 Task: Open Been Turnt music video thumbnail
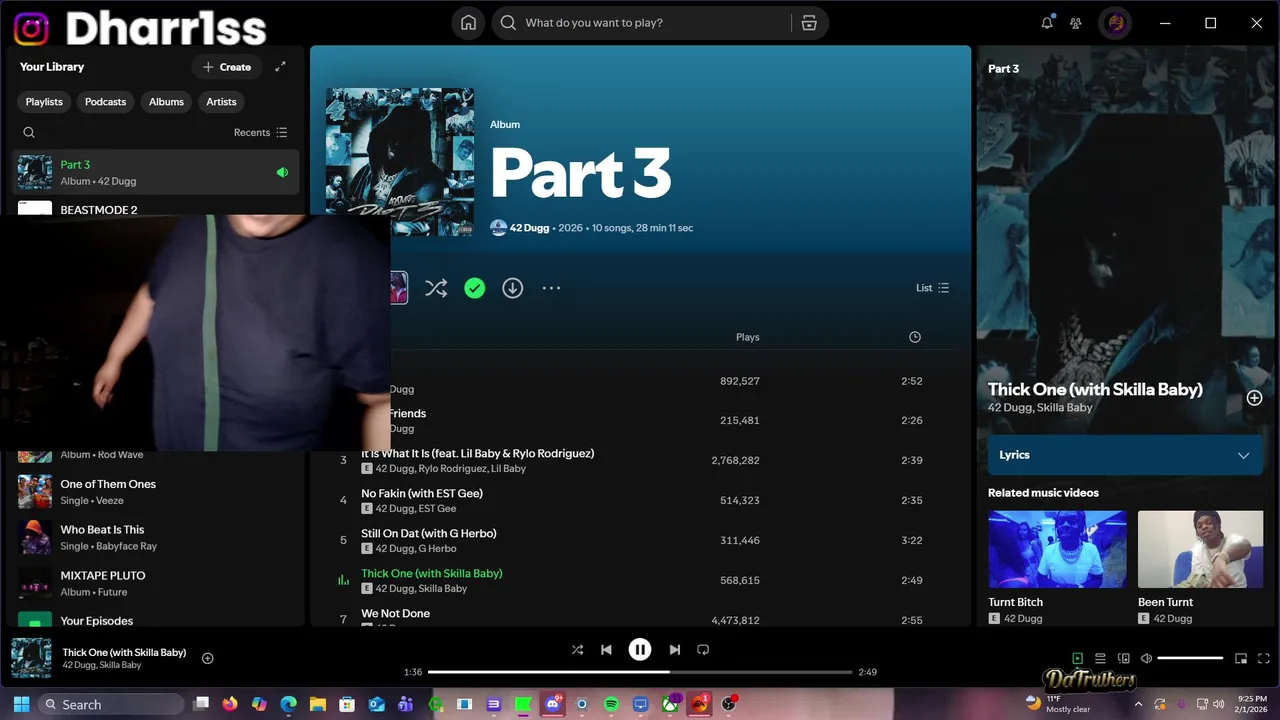1200,549
